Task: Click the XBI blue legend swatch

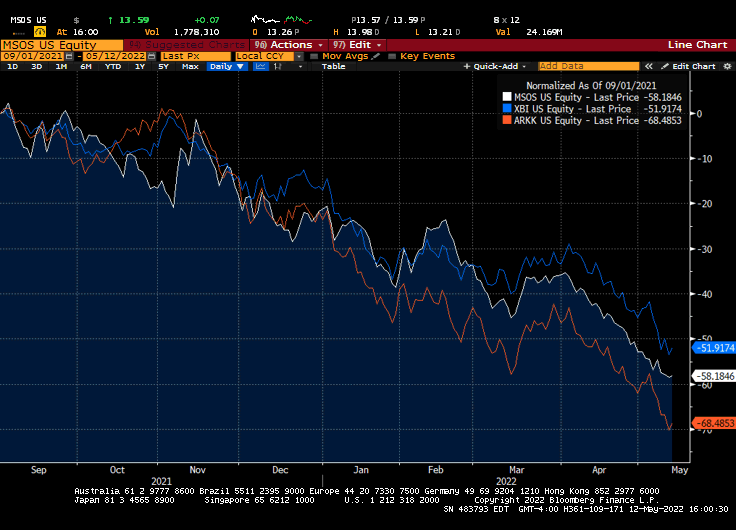Action: coord(506,108)
